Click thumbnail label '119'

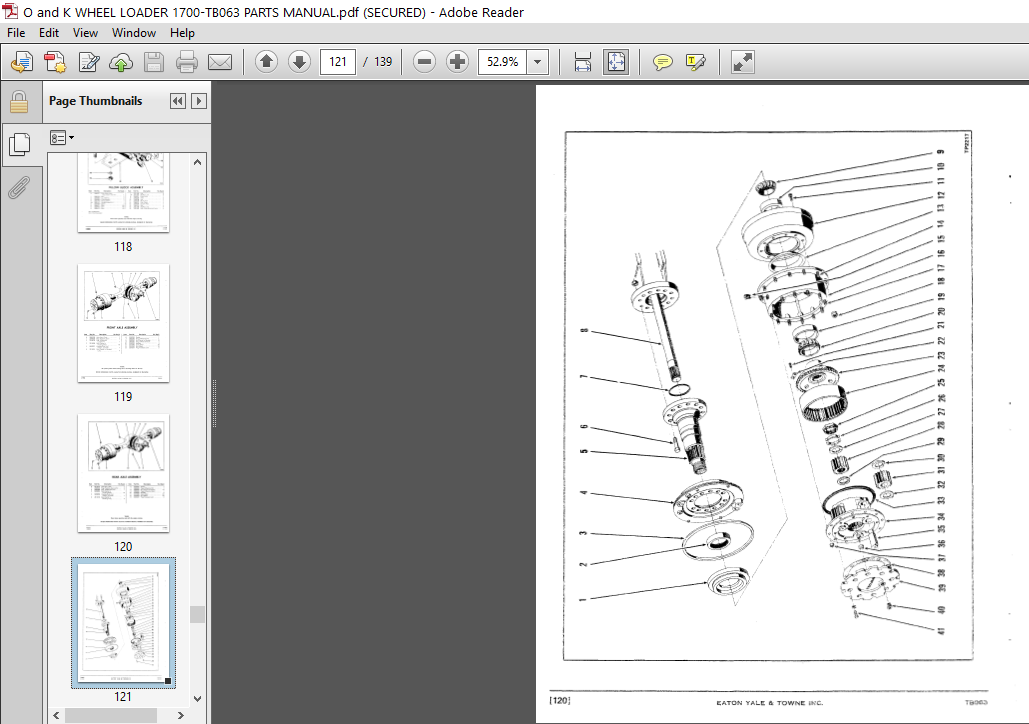[123, 396]
